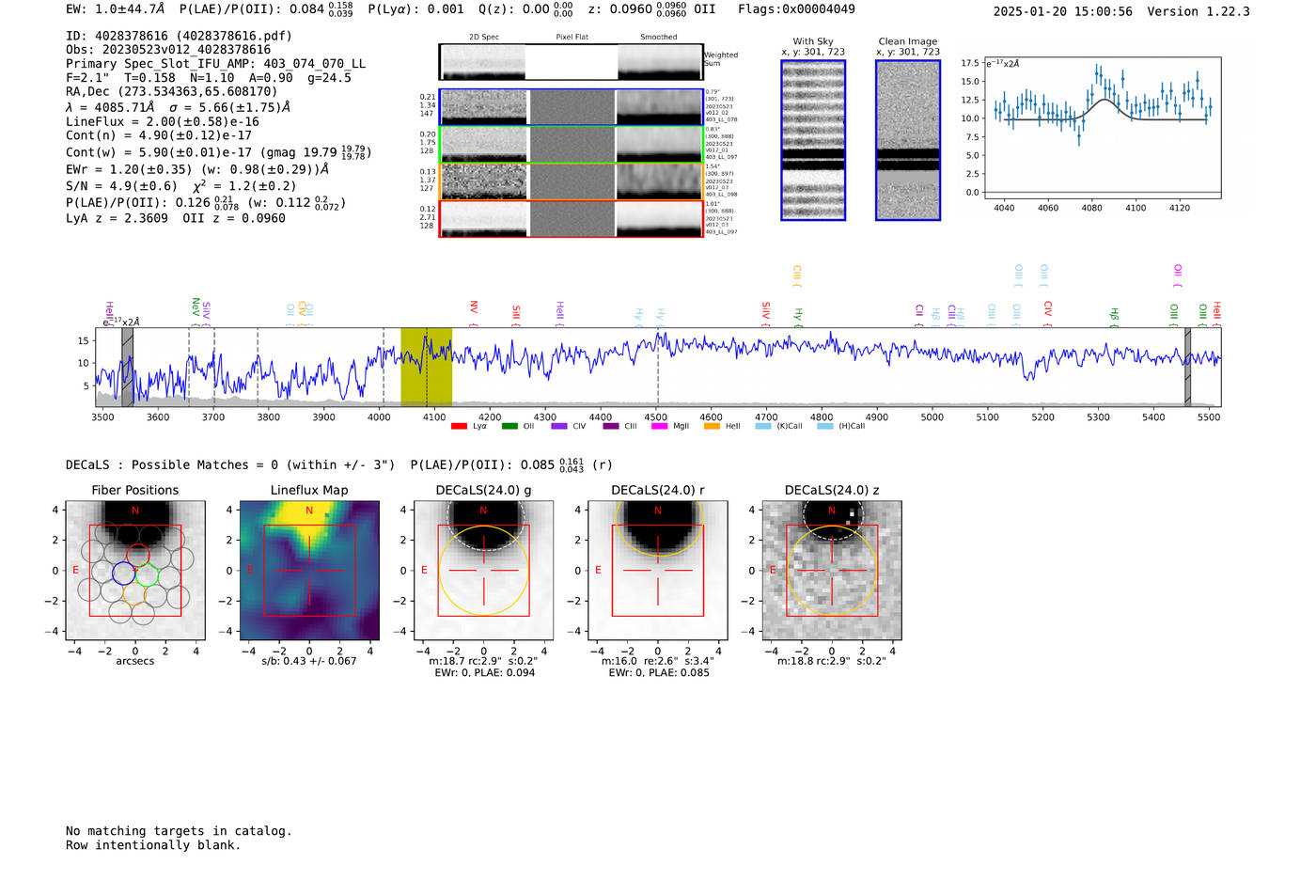1316x896 pixels.
Task: Select the (K)CaII legend swatch
Action: coord(763,426)
